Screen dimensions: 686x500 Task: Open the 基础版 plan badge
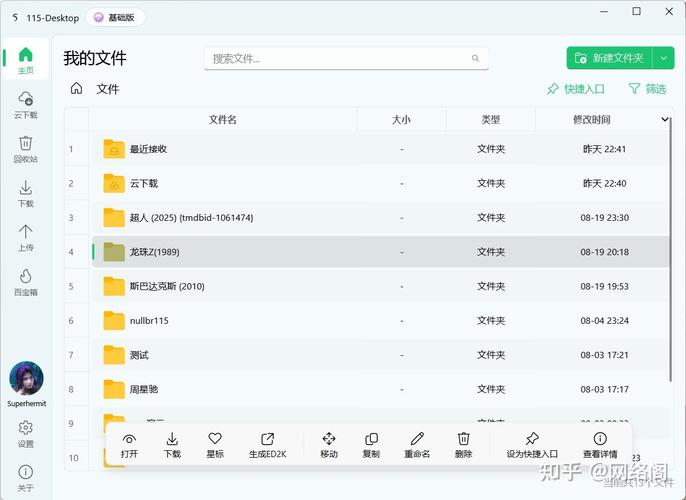pyautogui.click(x=117, y=17)
